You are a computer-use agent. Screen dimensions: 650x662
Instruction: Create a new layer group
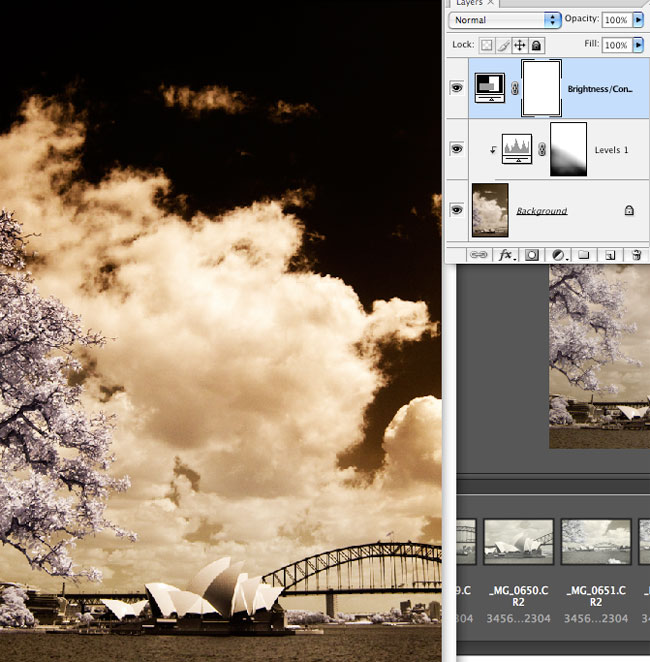[583, 255]
